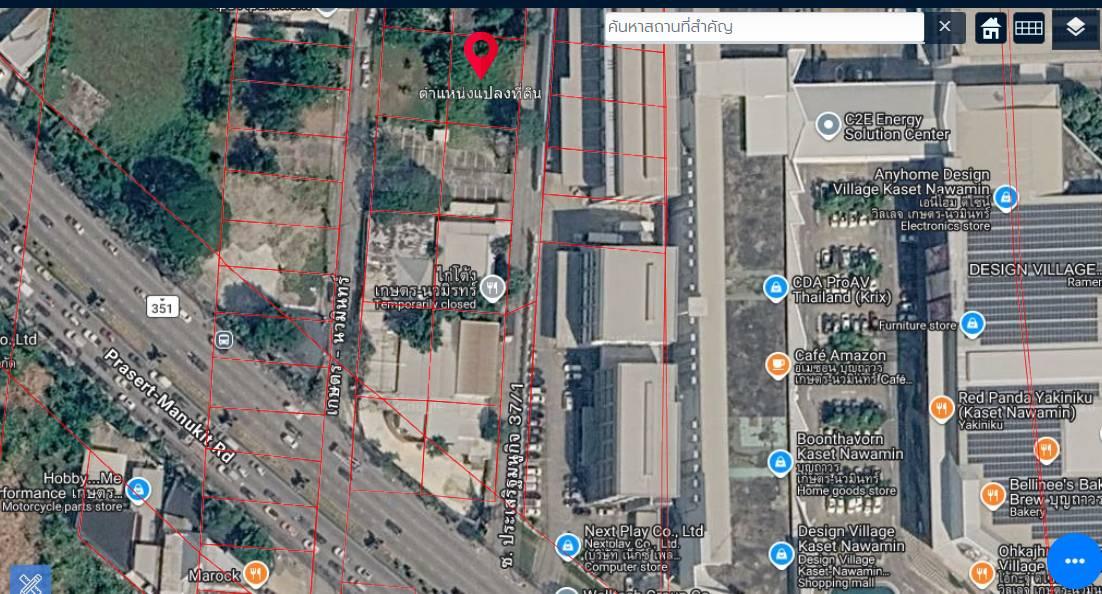This screenshot has width=1102, height=594.
Task: Open the grid table view icon
Action: 1028,28
